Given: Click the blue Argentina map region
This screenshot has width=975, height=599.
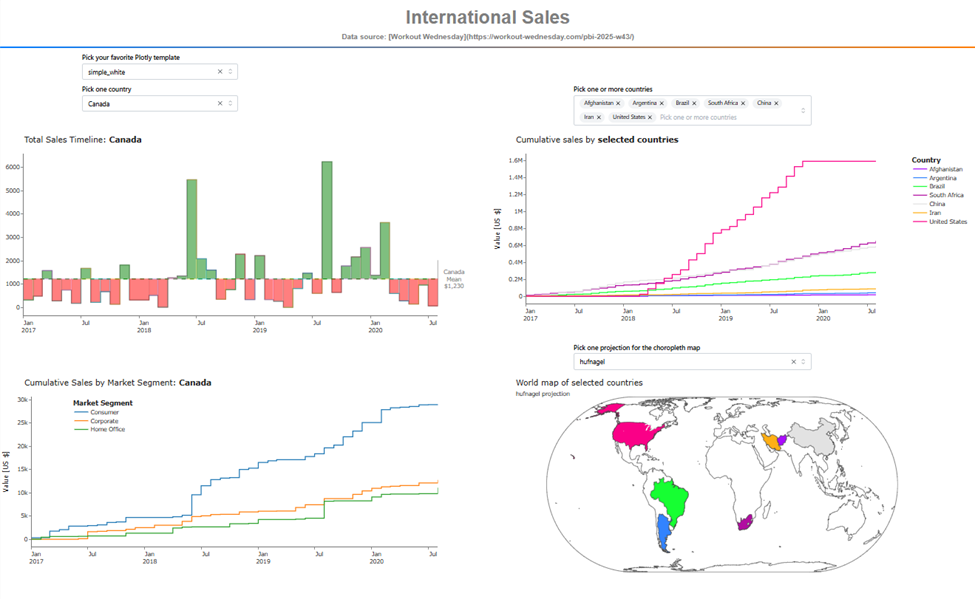Looking at the screenshot, I should pos(663,532).
